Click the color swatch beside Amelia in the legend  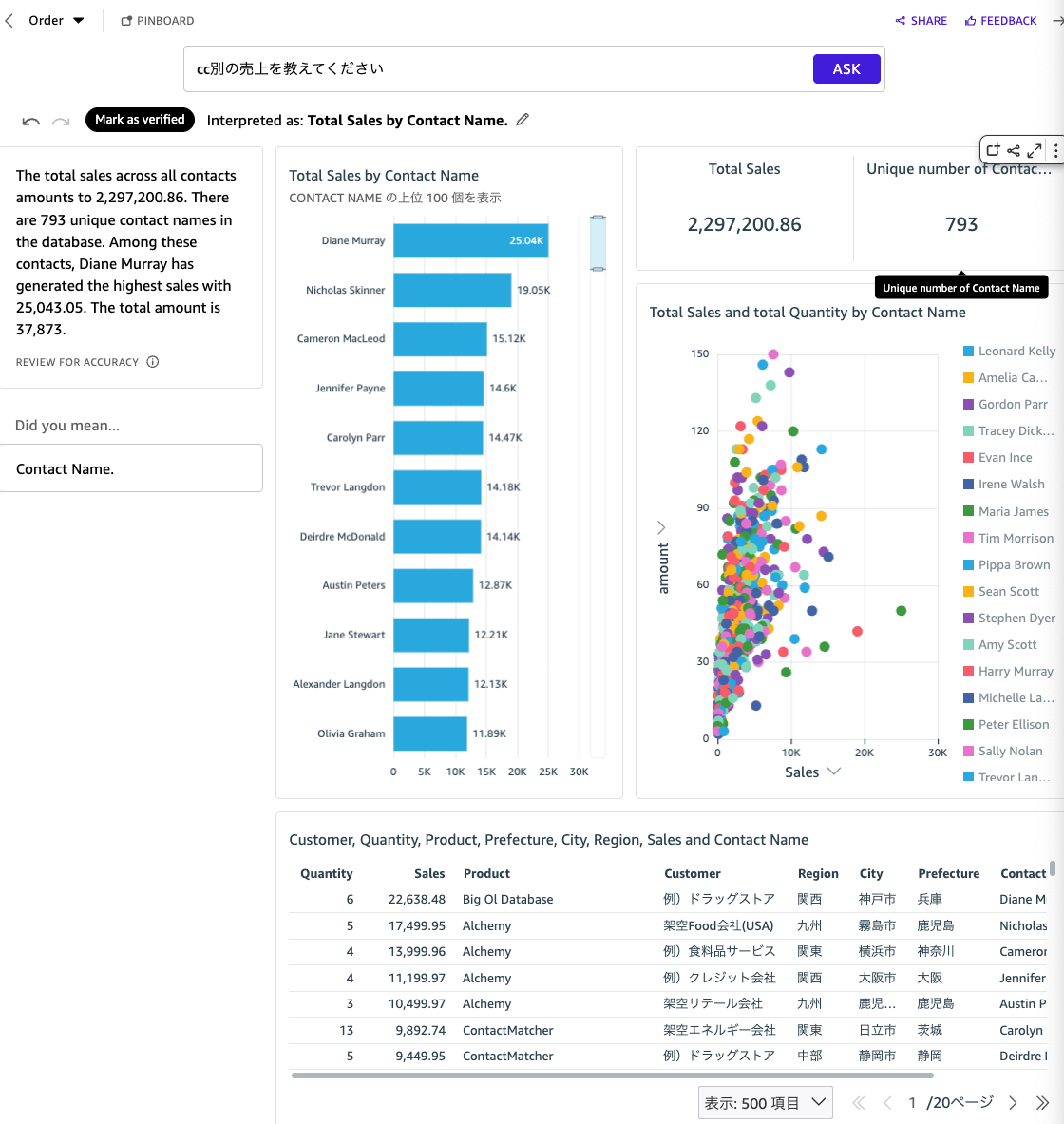pos(969,377)
